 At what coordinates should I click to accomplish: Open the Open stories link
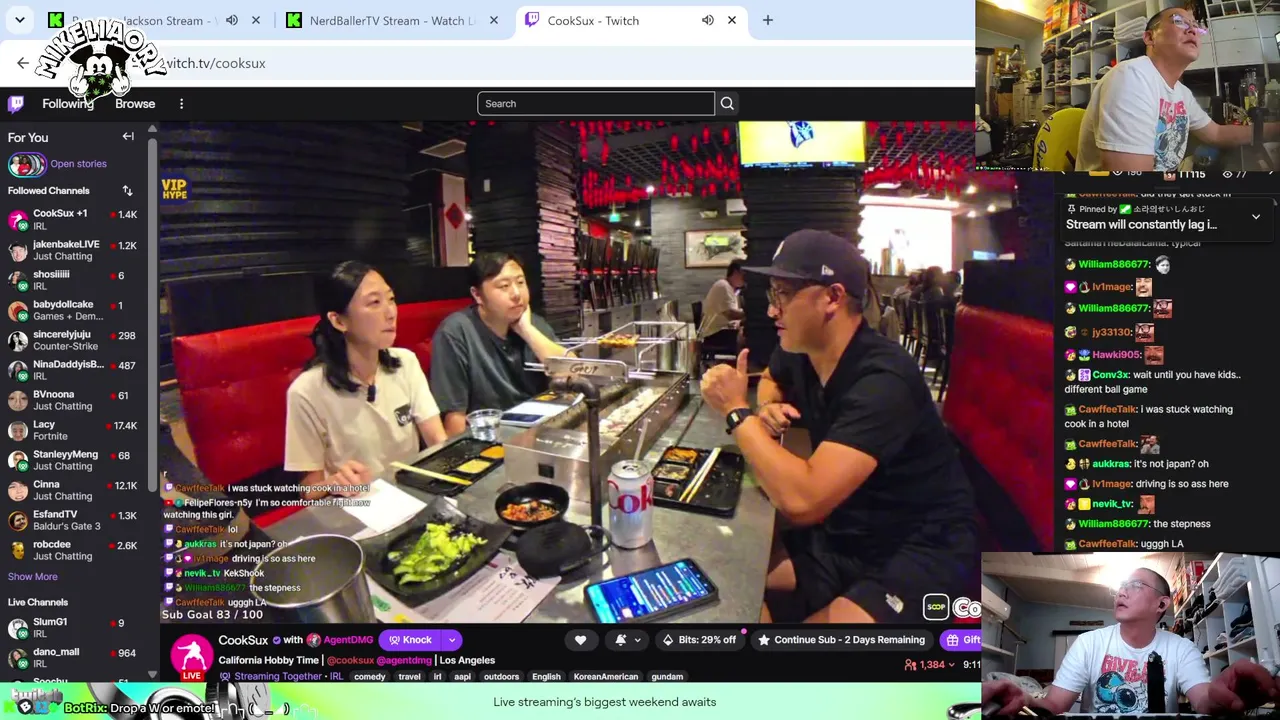[x=78, y=164]
